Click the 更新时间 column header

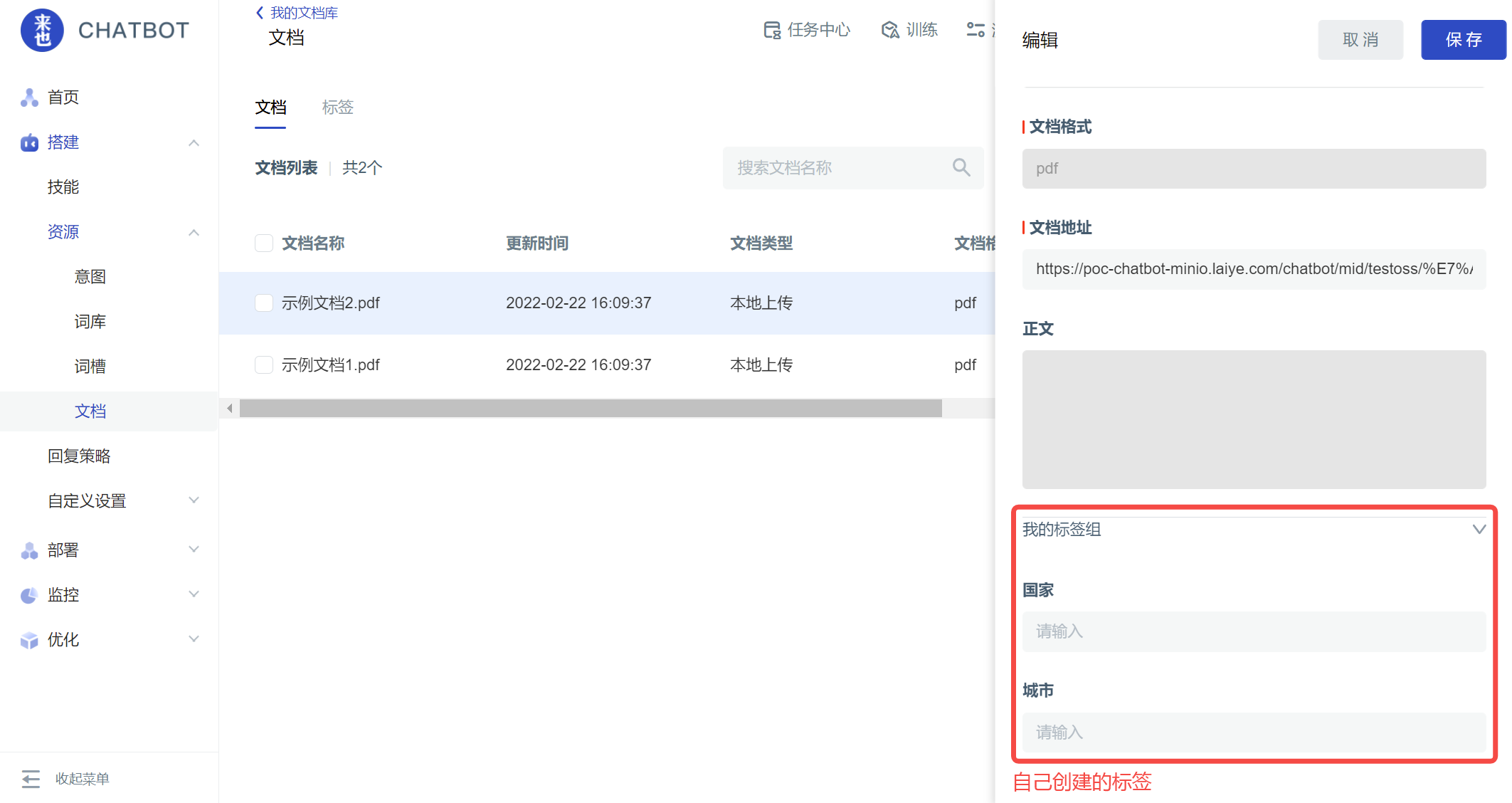(537, 243)
